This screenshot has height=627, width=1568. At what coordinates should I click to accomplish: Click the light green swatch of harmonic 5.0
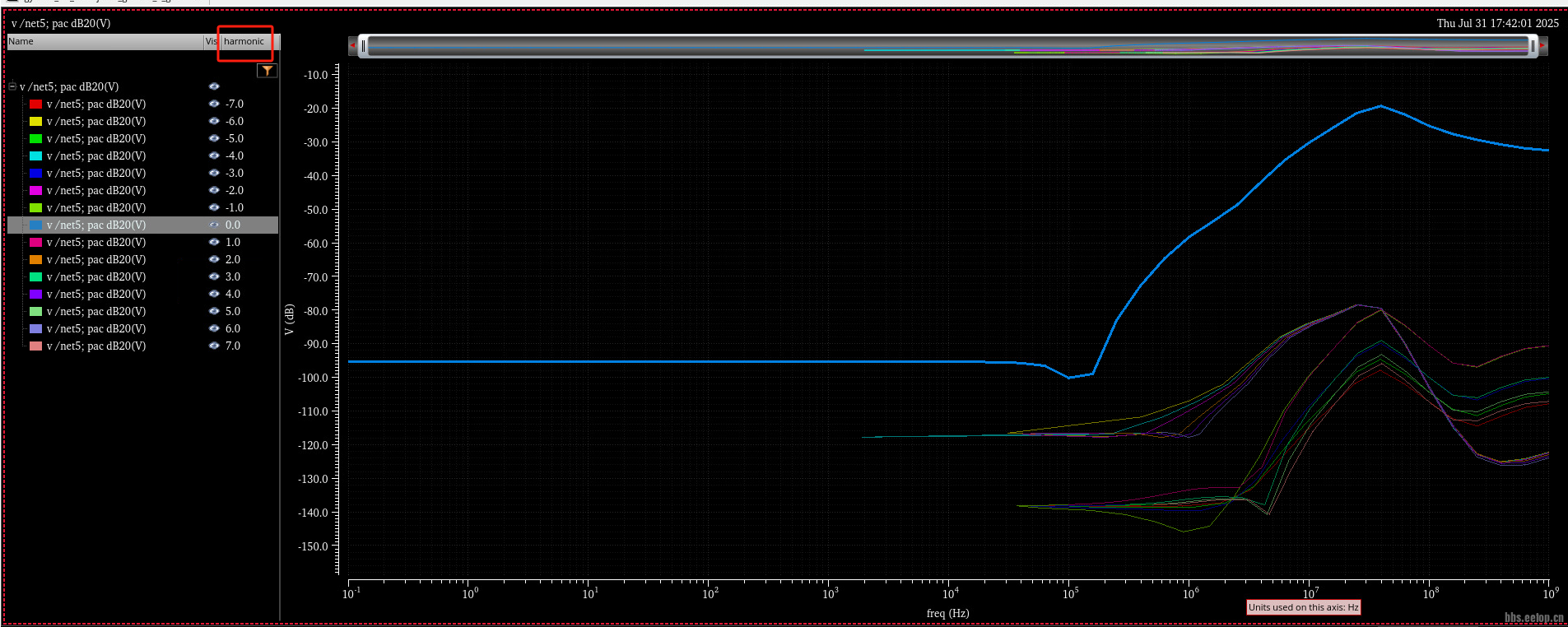pyautogui.click(x=35, y=311)
